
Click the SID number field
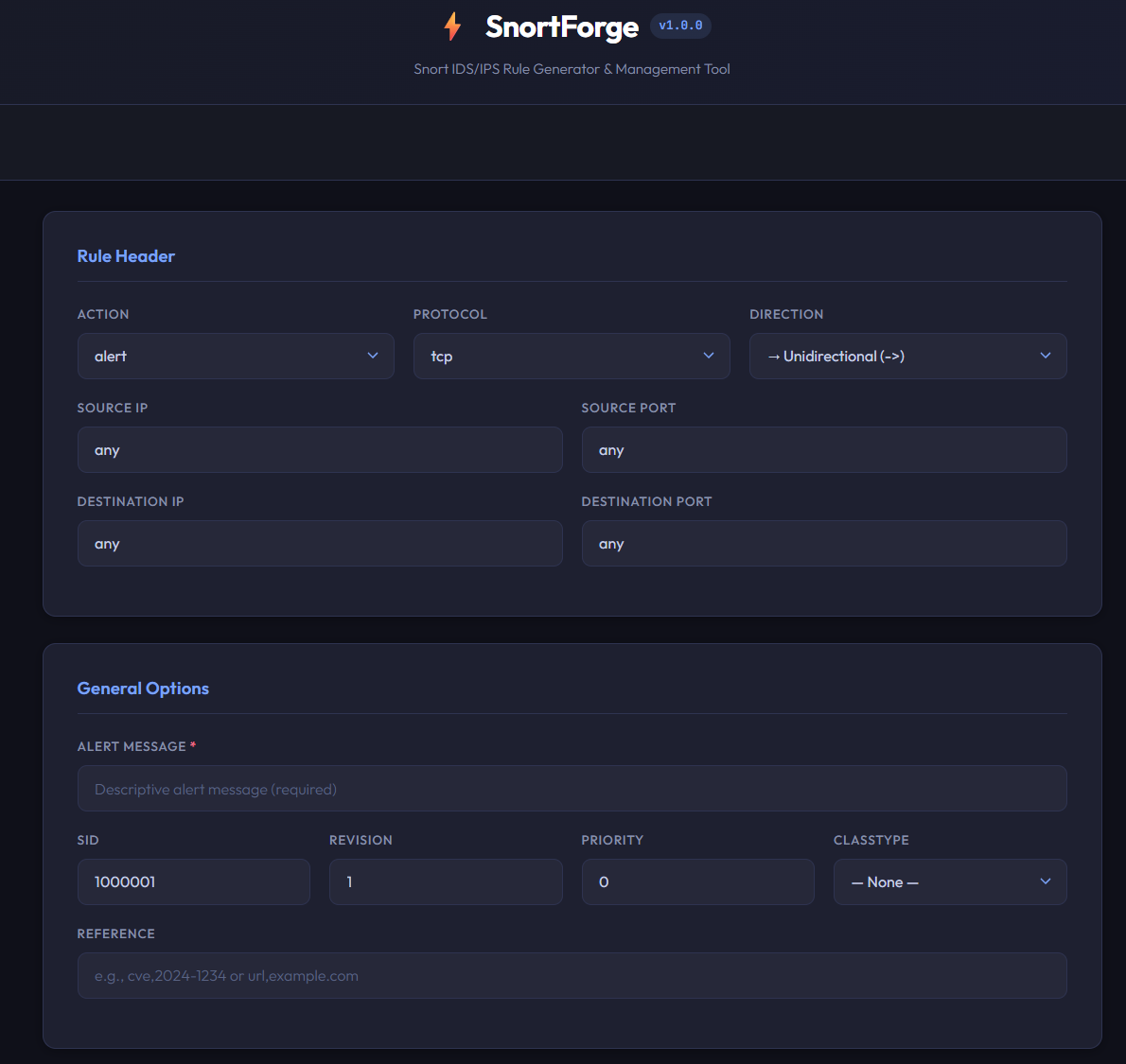(194, 882)
